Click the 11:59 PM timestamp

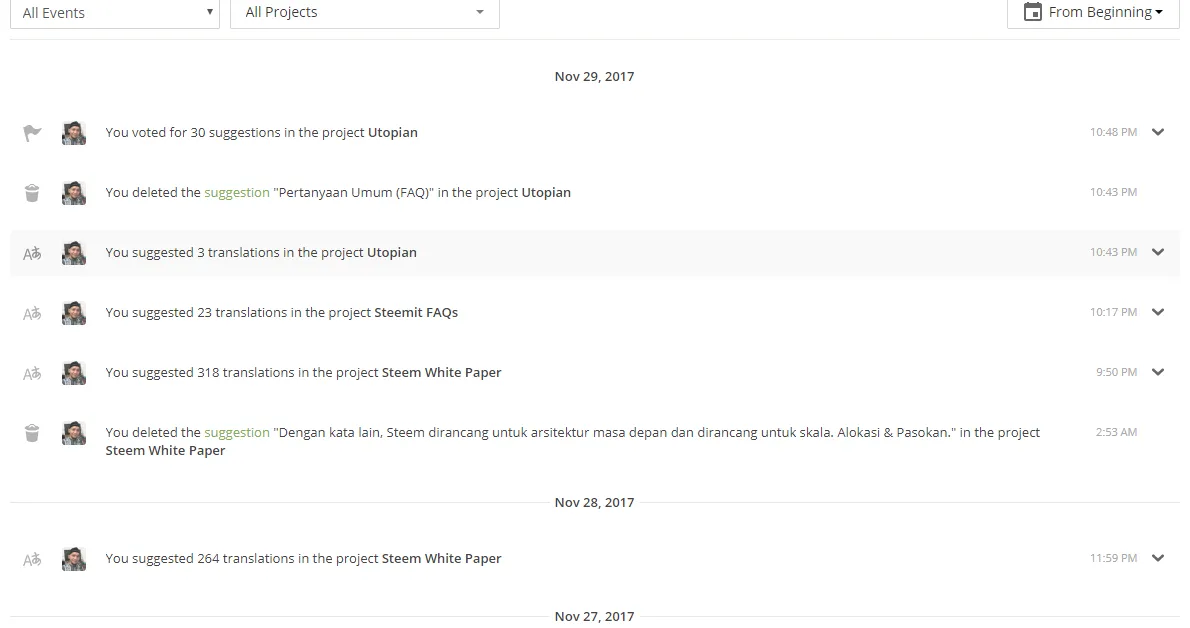point(1113,558)
